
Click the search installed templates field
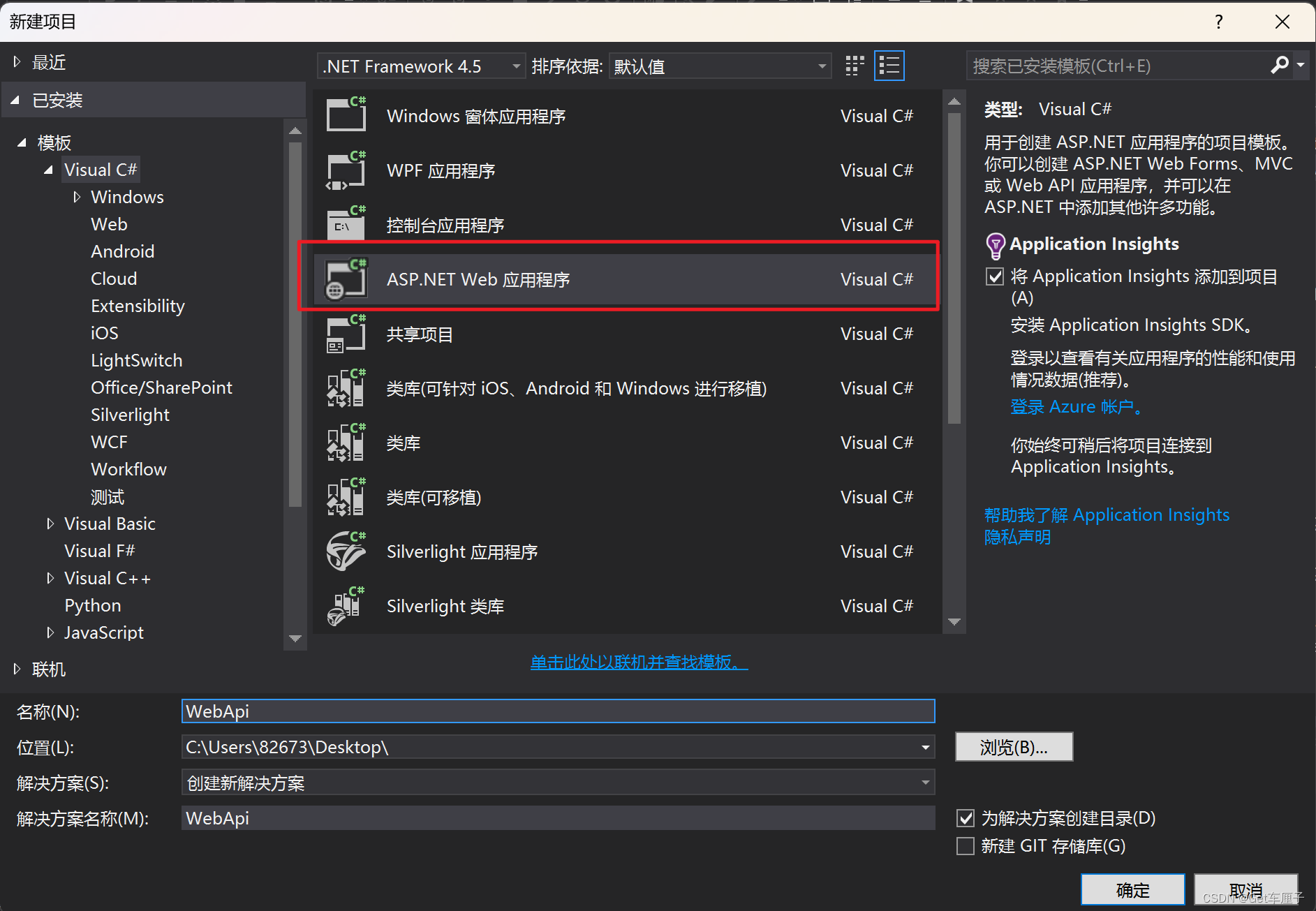tap(1117, 66)
